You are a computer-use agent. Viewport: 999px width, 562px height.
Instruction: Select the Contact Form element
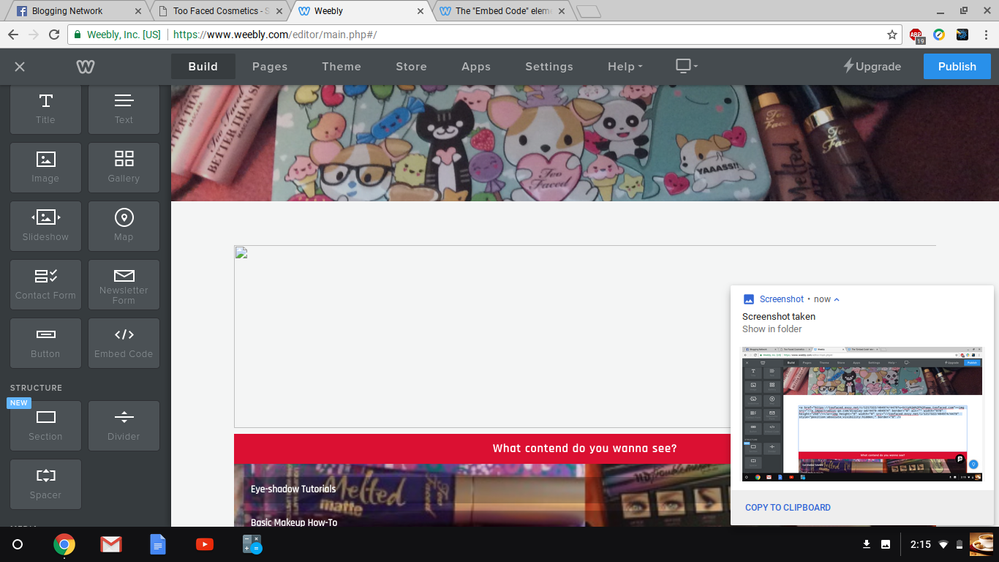coord(45,284)
